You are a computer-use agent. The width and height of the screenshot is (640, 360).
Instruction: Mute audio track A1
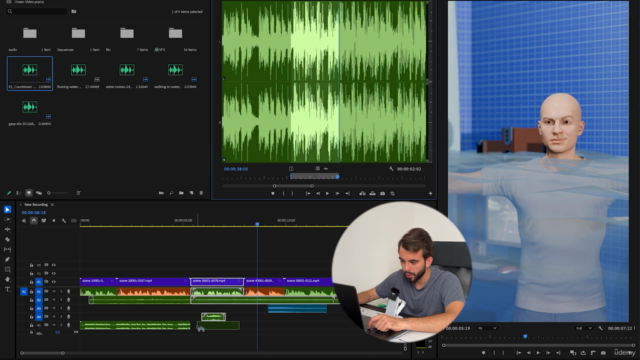tap(54, 291)
